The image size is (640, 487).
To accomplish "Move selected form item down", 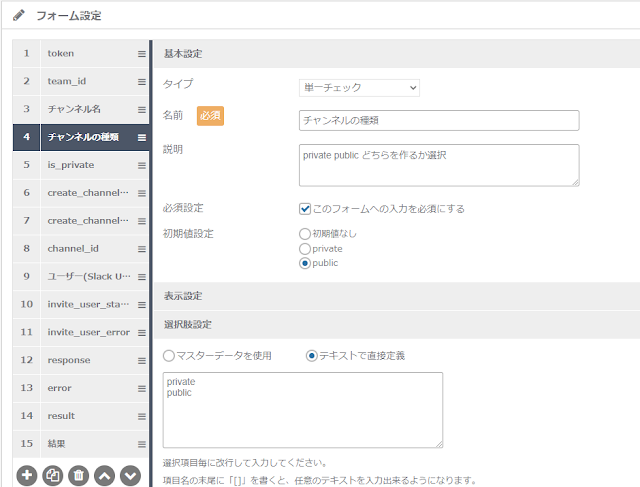I will [x=130, y=476].
